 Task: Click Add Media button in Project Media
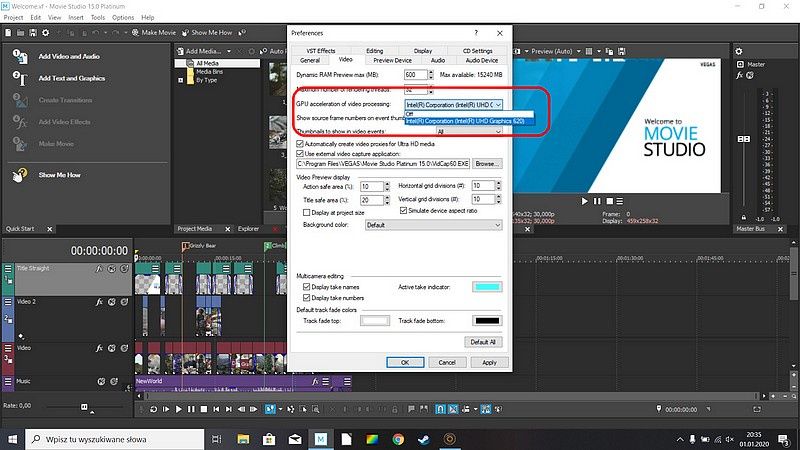(x=199, y=51)
